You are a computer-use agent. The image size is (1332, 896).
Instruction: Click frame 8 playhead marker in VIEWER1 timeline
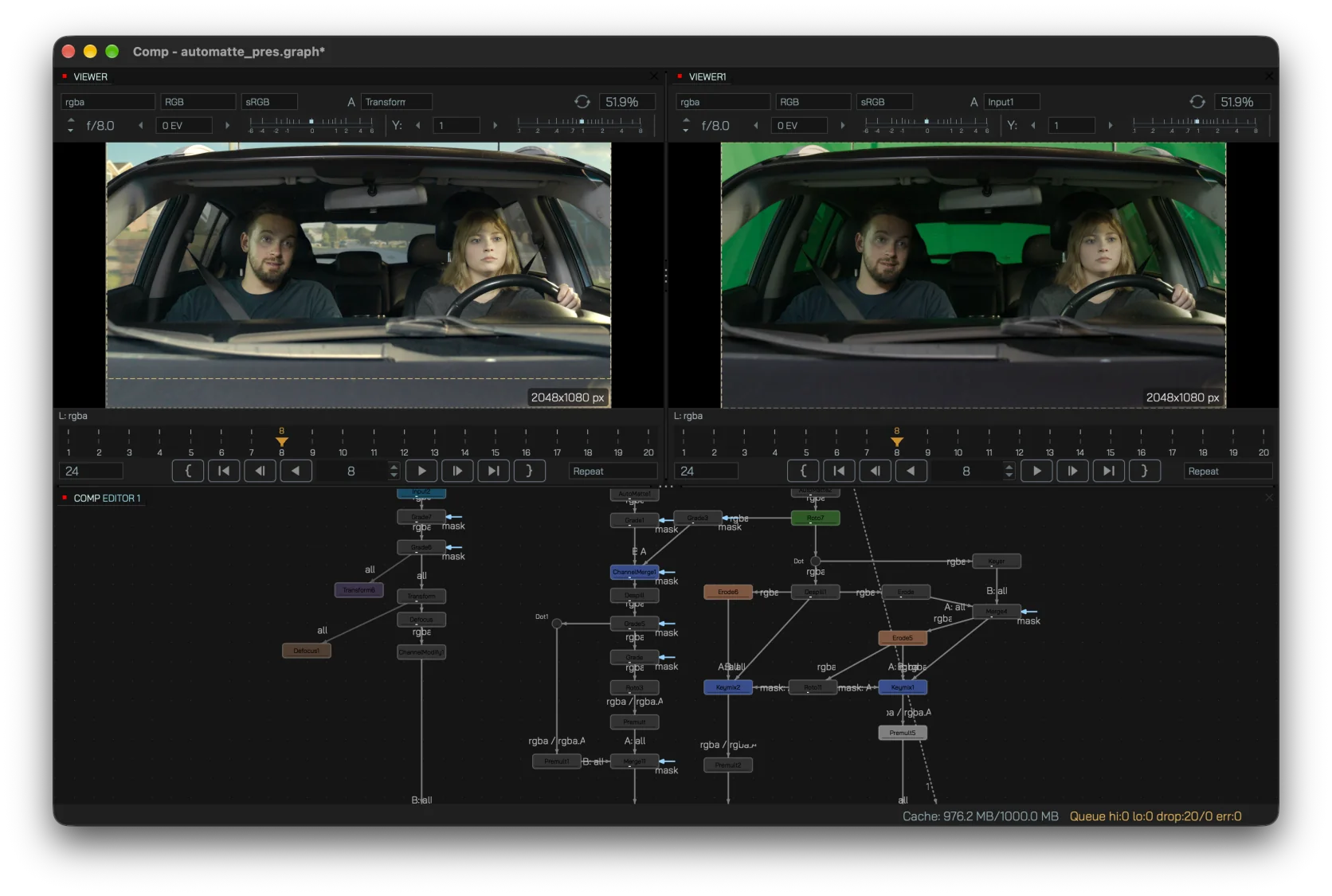point(897,440)
